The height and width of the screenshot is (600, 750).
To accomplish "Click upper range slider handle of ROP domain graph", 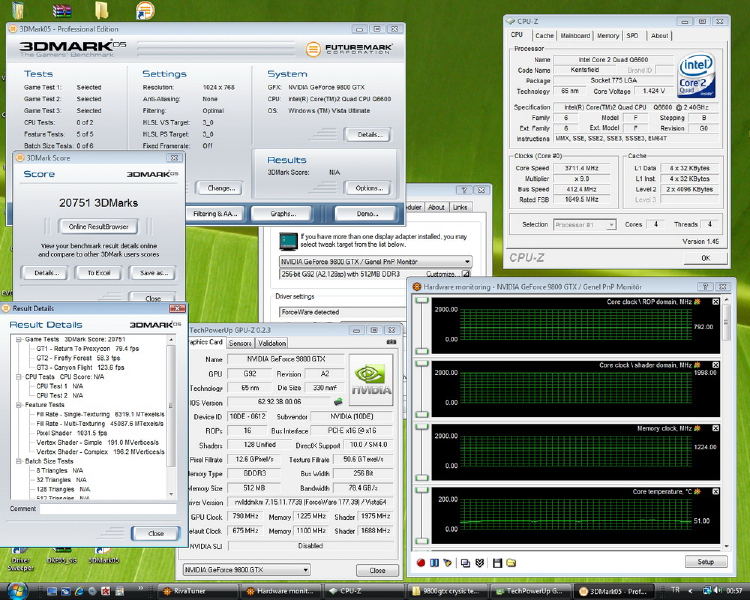I will coord(422,300).
